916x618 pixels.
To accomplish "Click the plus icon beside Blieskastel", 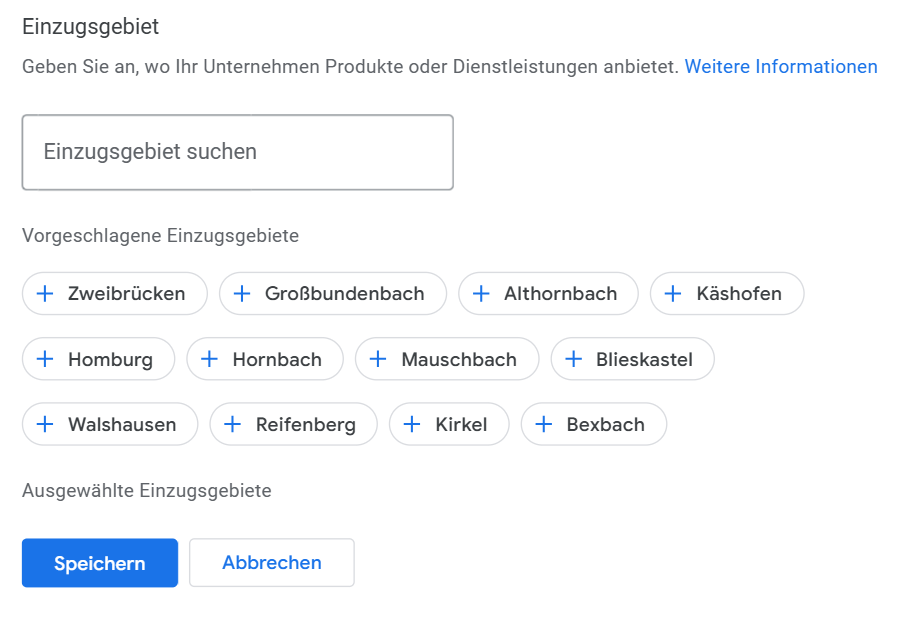I will click(574, 359).
